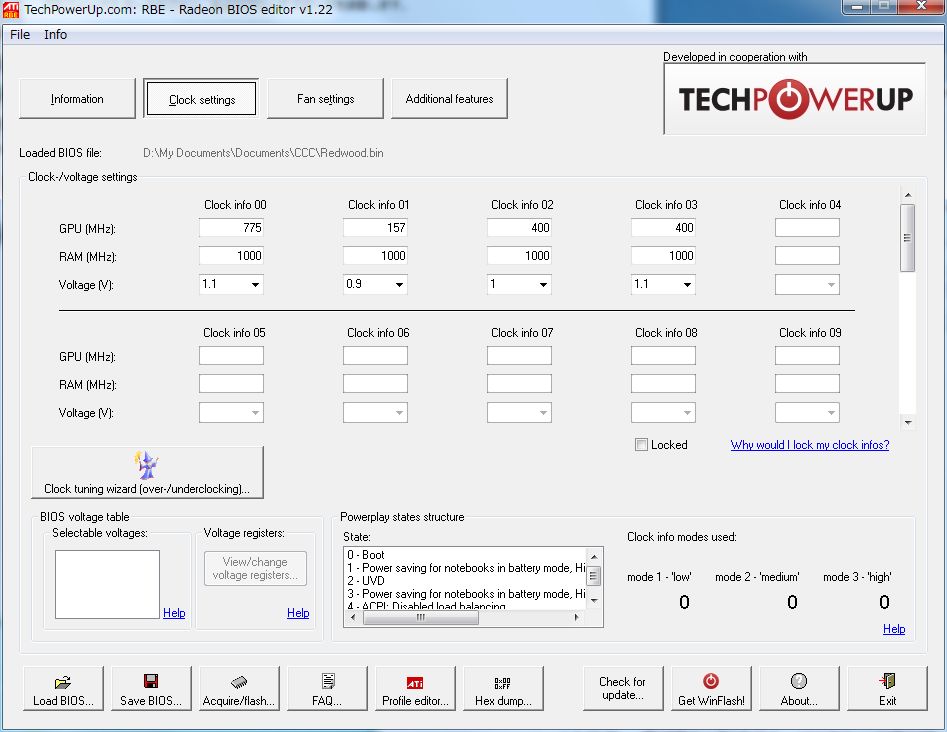Open 'Why would I lock my clock infos?' link
This screenshot has width=947, height=732.
click(810, 445)
